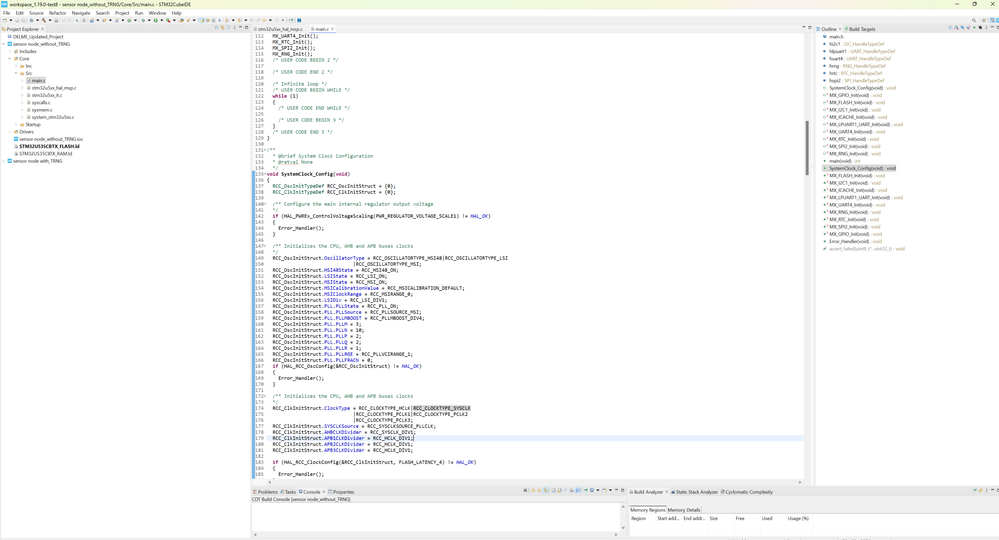Open STM32U535CBTX_FLASH.ld in Project Explorer
This screenshot has height=540, width=999.
pyautogui.click(x=49, y=146)
